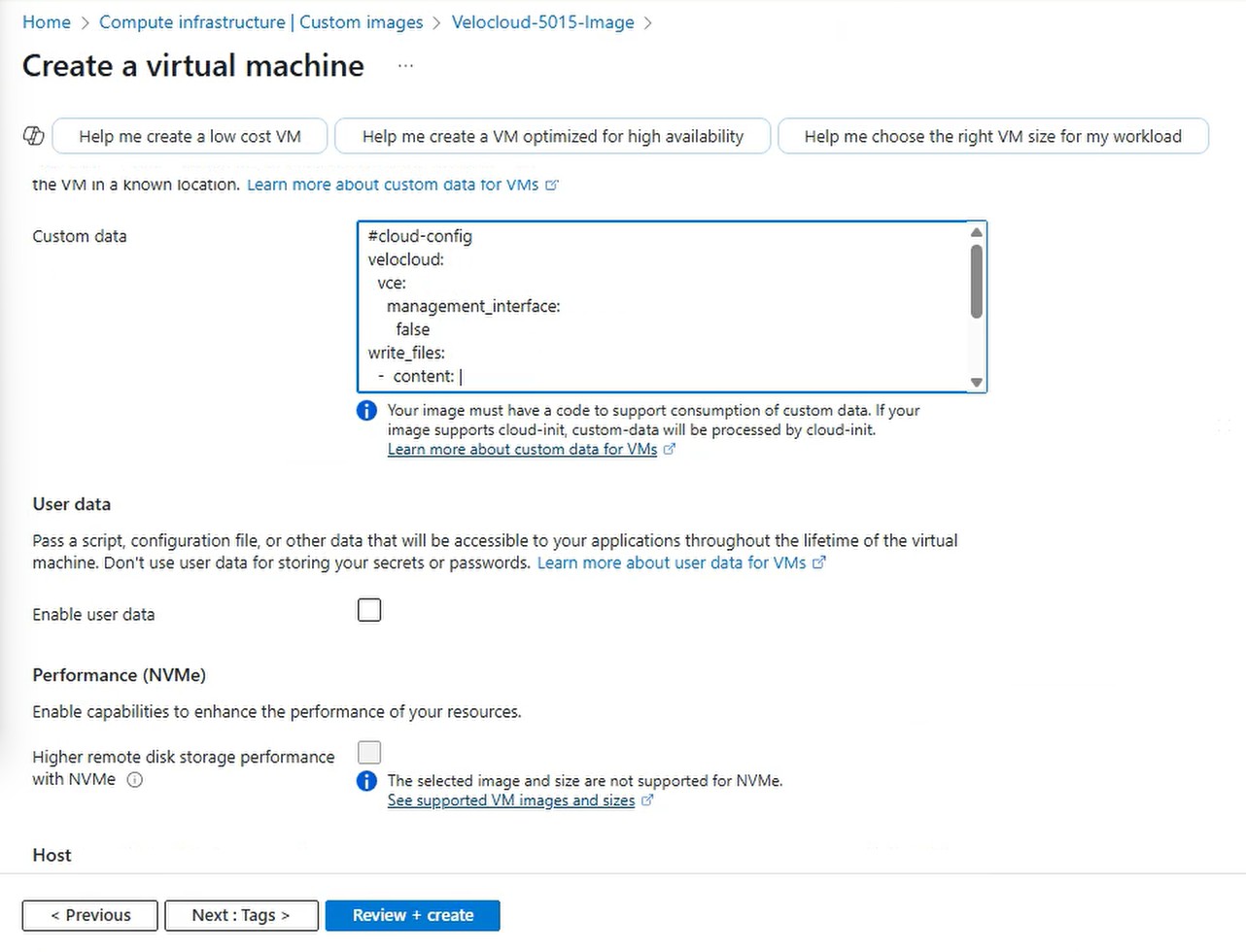Open See supported VM images and sizes link

[511, 800]
